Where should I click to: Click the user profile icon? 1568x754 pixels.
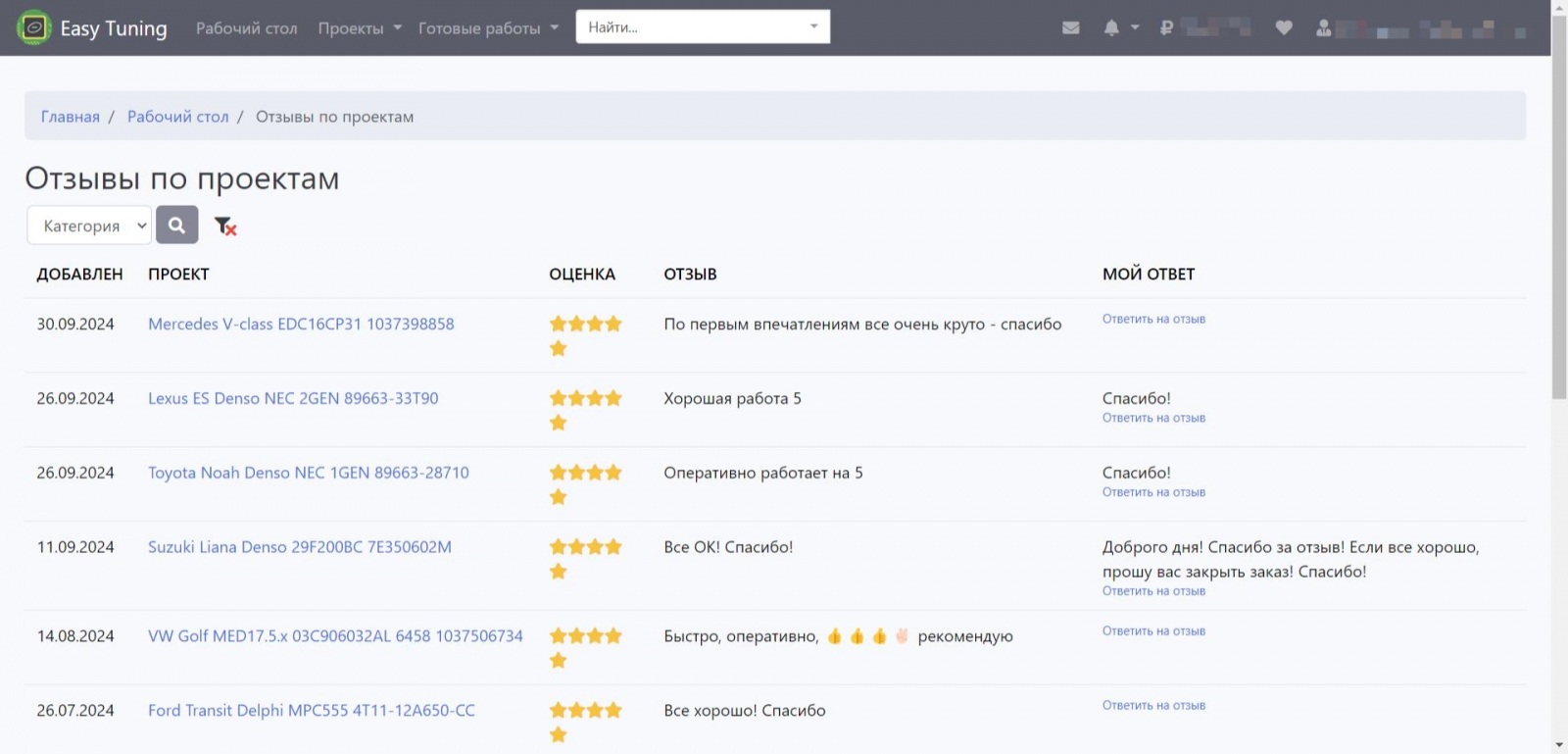pos(1324,27)
